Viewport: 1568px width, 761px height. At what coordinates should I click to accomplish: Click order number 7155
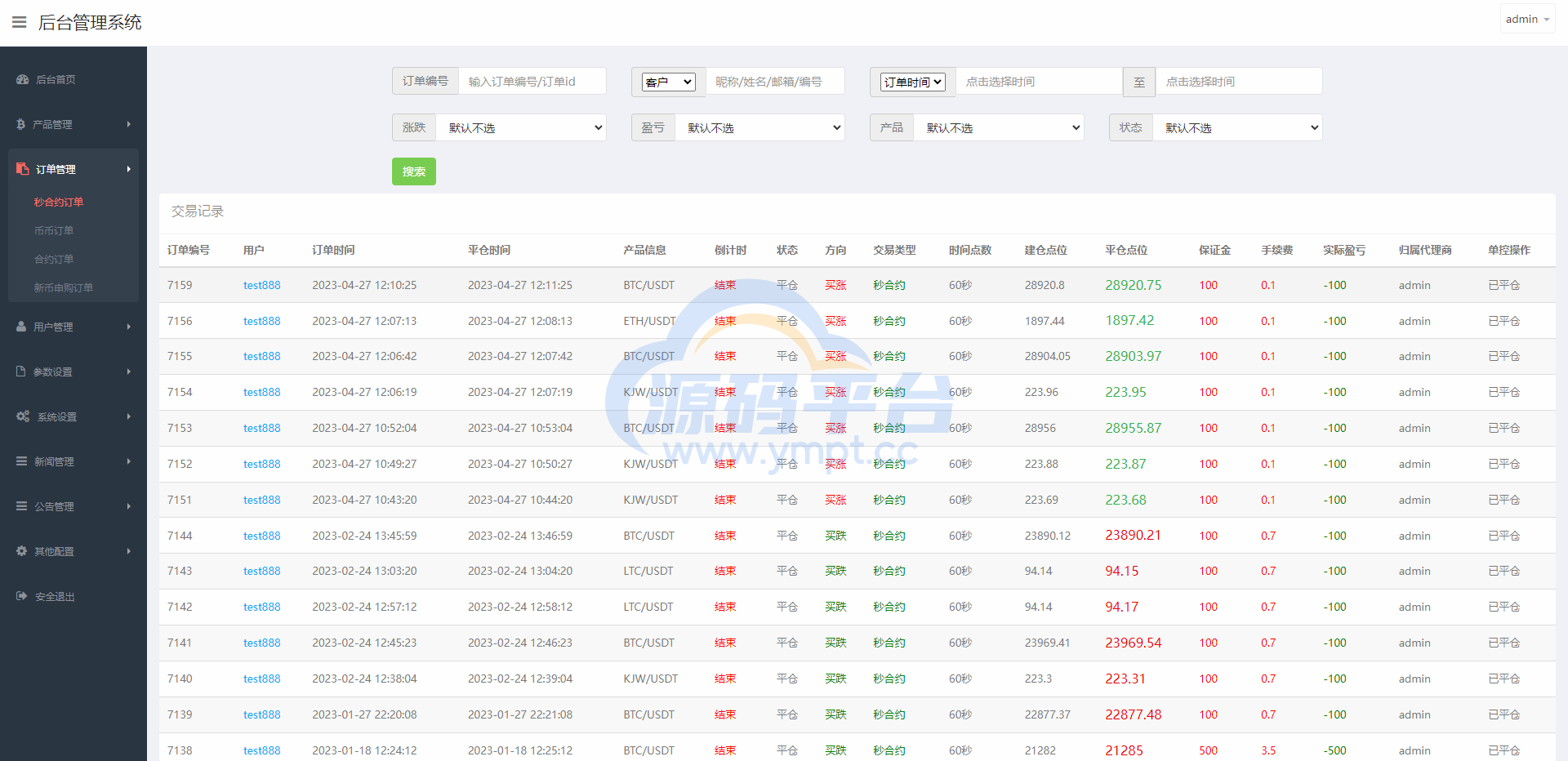point(180,356)
